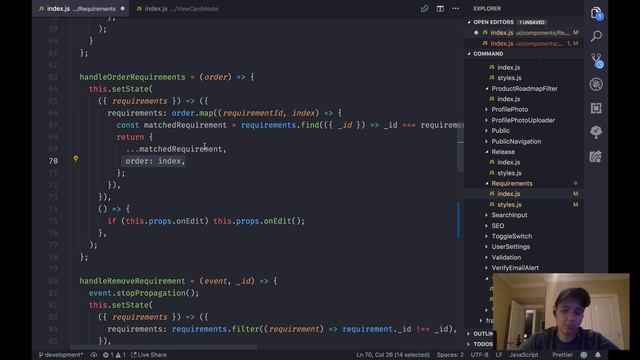
Task: Click the lightbulb on line 70
Action: 76,159
